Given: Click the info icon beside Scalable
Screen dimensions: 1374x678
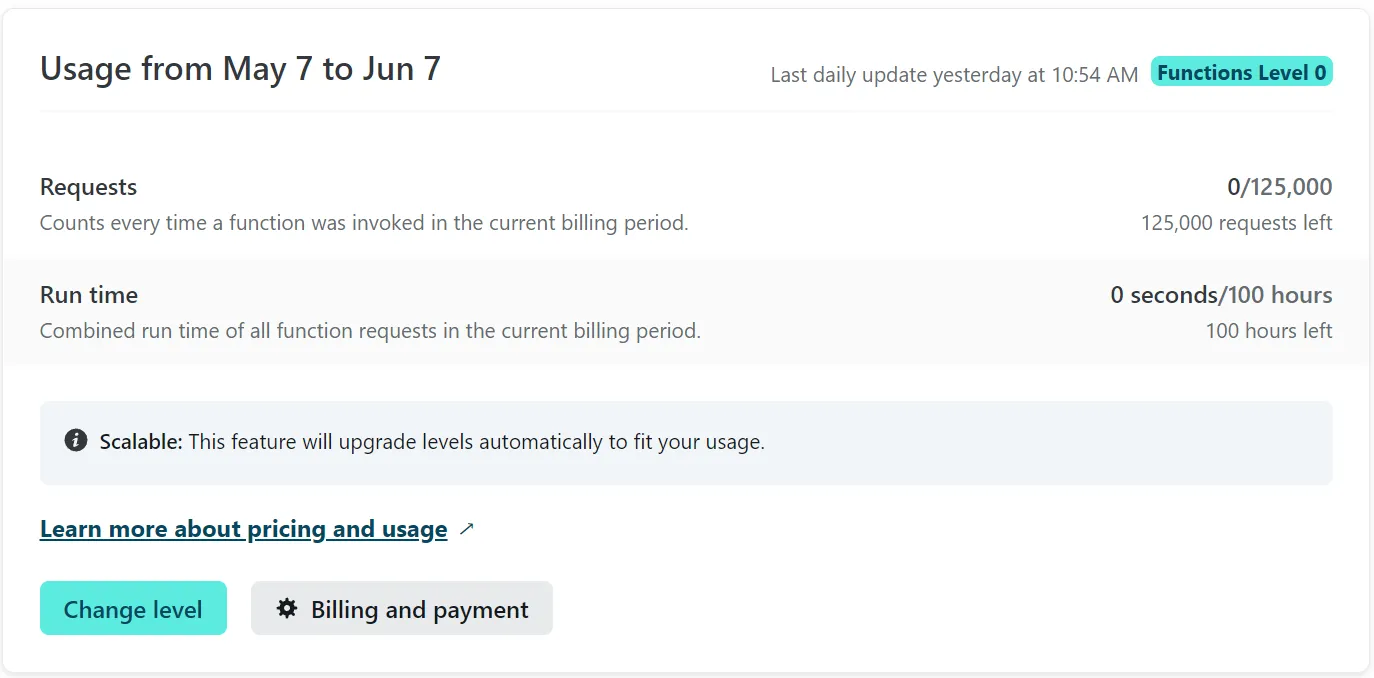Looking at the screenshot, I should click(75, 440).
